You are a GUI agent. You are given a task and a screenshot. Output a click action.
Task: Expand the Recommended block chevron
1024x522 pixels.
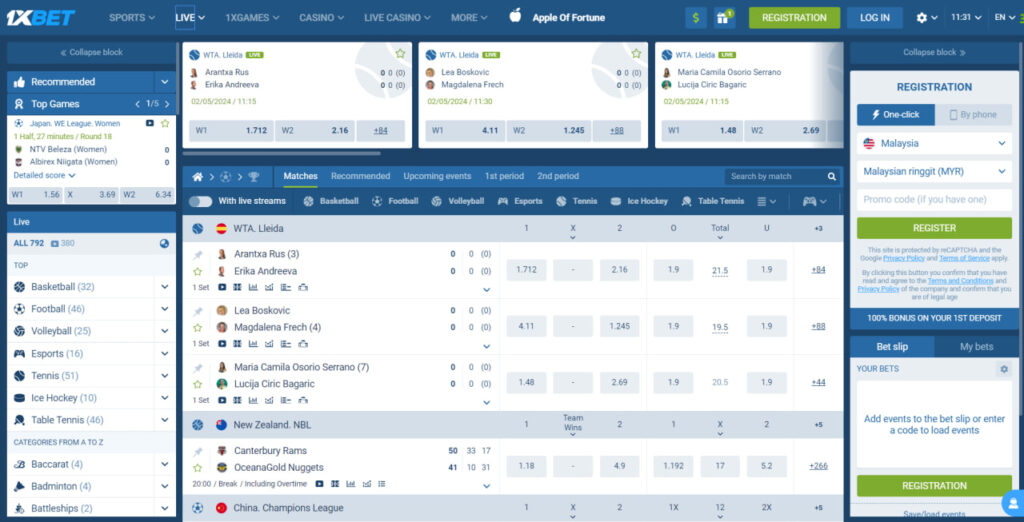pyautogui.click(x=165, y=82)
